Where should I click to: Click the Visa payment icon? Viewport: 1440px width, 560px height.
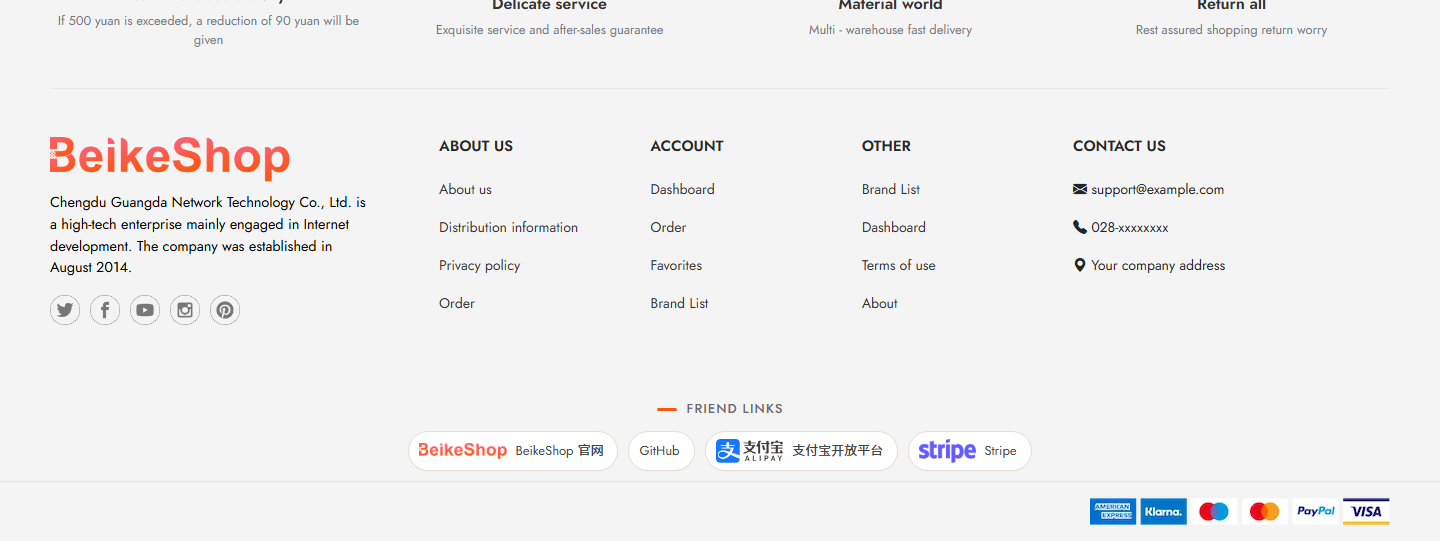[1366, 511]
